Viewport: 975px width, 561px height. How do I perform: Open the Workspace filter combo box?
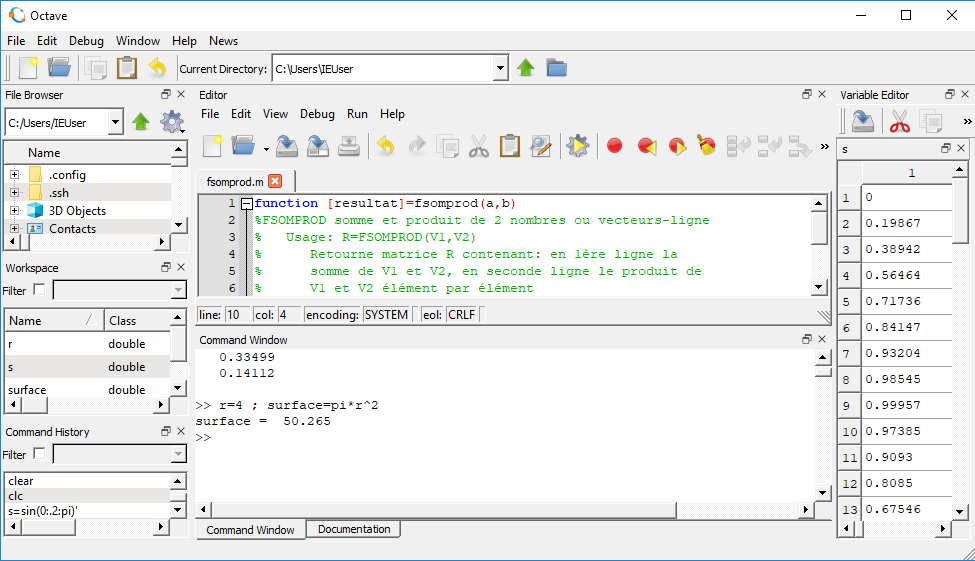point(119,290)
